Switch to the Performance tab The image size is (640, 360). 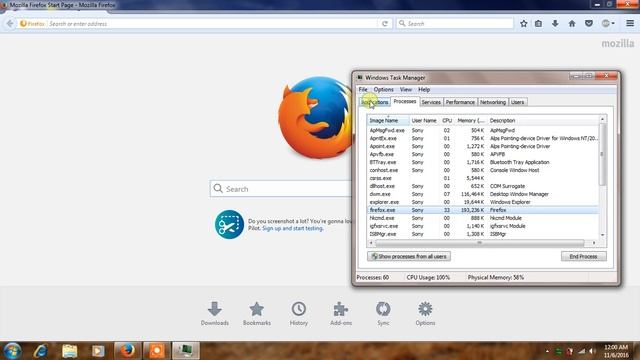[460, 102]
